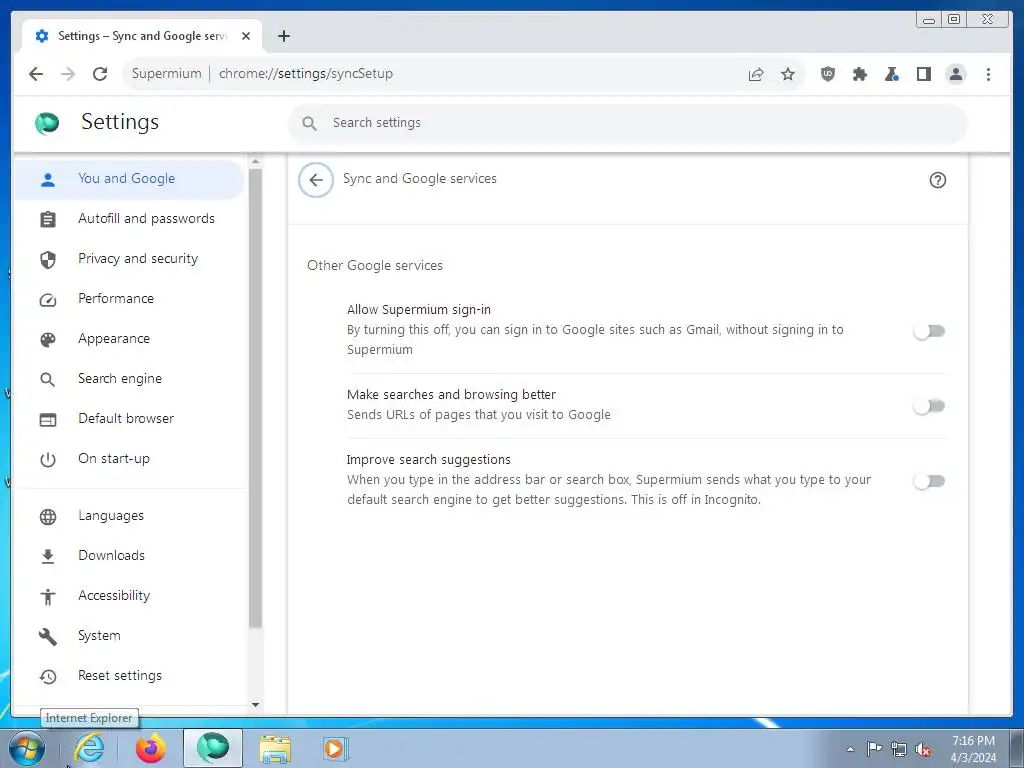This screenshot has width=1024, height=768.
Task: Open the side panel icon
Action: [923, 74]
